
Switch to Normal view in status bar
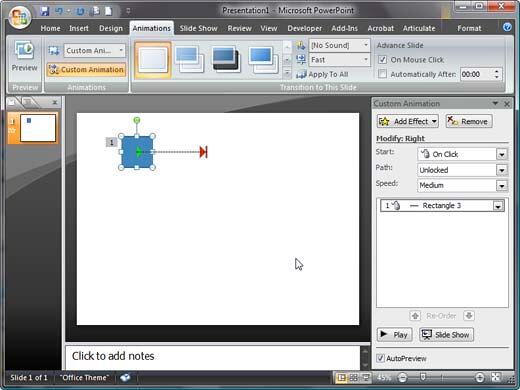pos(341,378)
